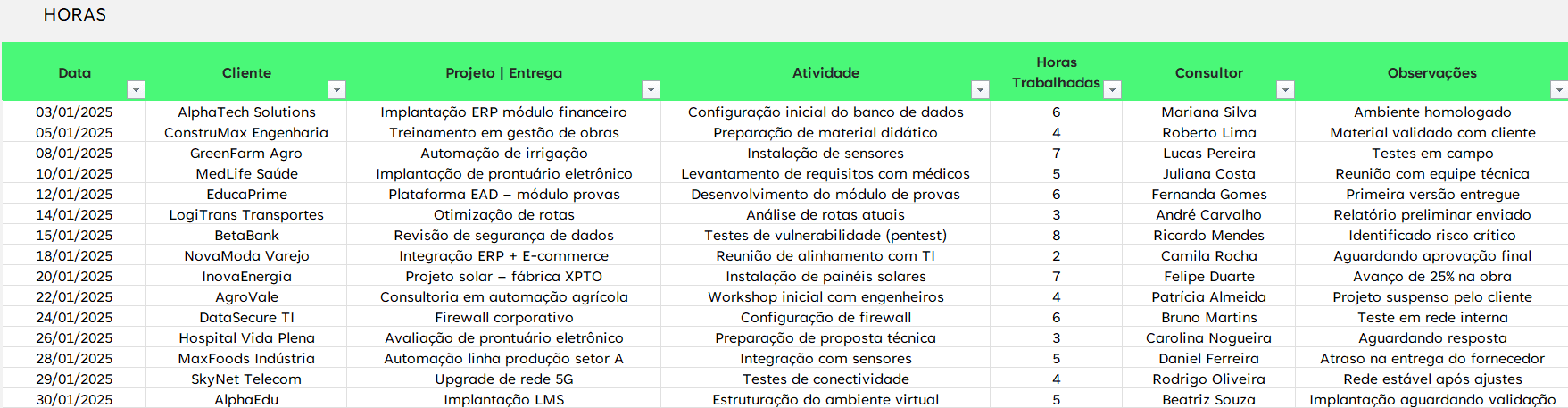1568x408 pixels.
Task: Open the Atividade column filter arrow
Action: click(x=980, y=89)
